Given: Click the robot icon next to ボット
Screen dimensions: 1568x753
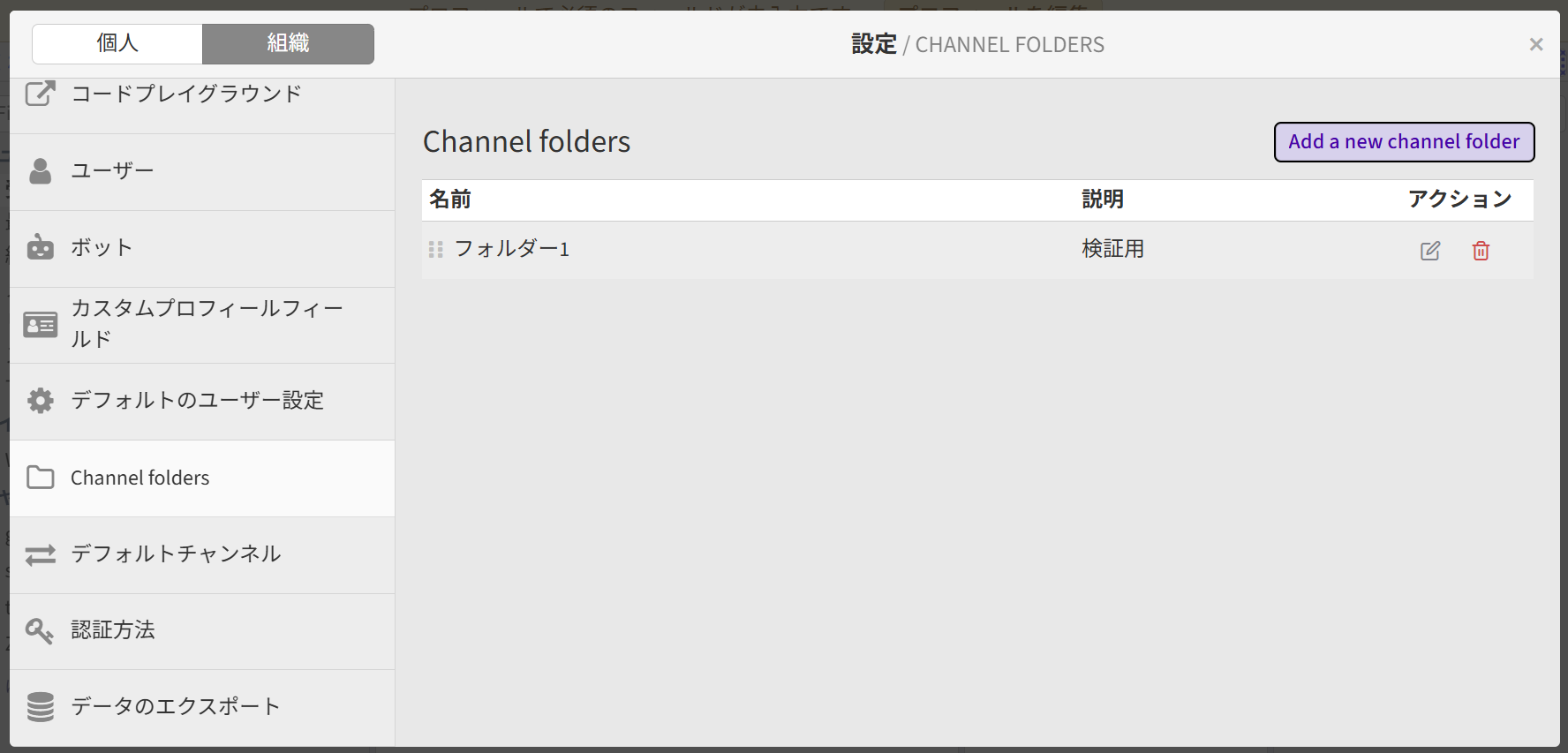Looking at the screenshot, I should click(41, 248).
